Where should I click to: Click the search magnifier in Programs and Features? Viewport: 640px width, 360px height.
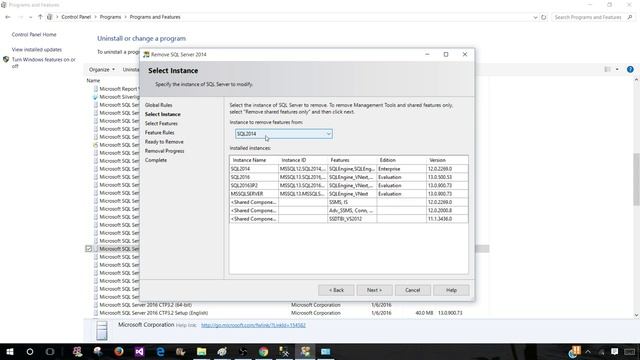(x=630, y=17)
